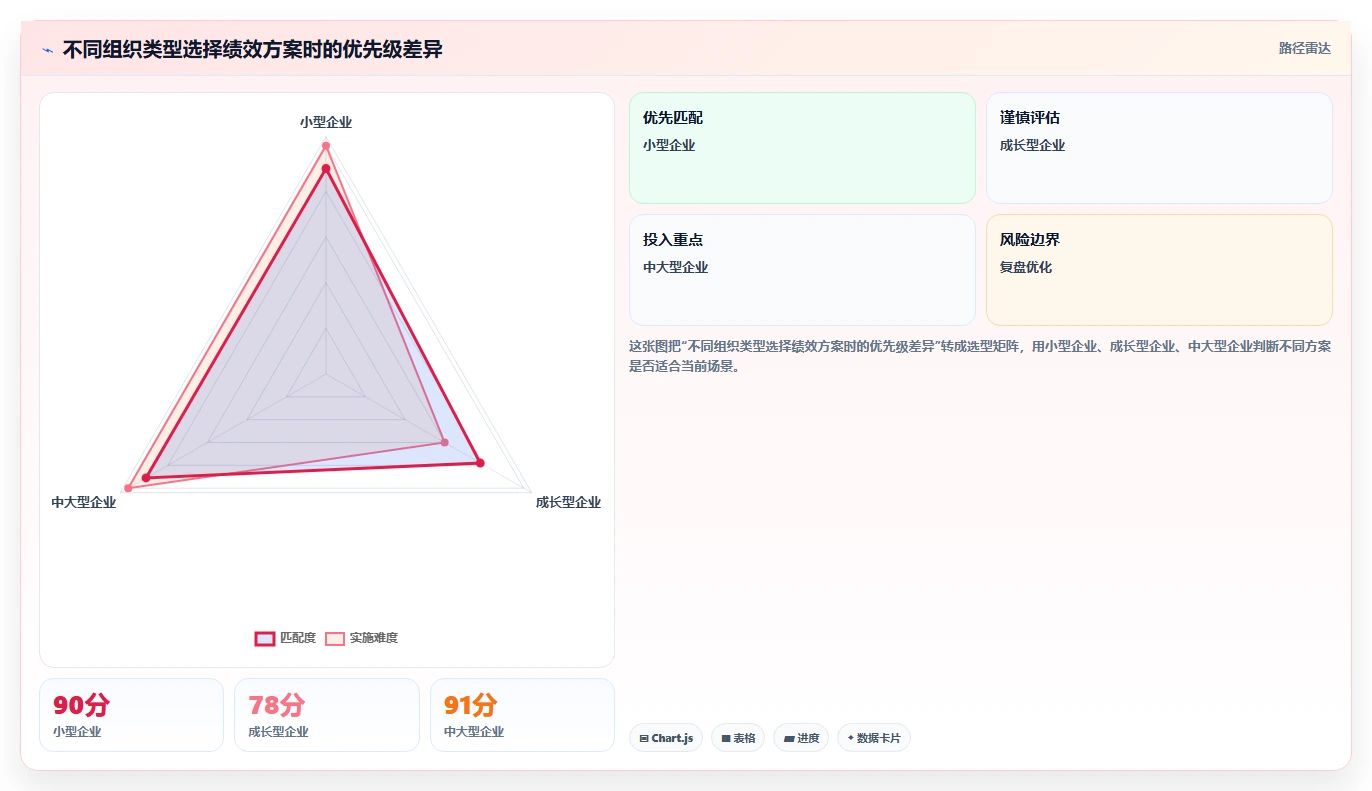
Task: Click the 78分 成长型企业 score card
Action: pos(327,715)
